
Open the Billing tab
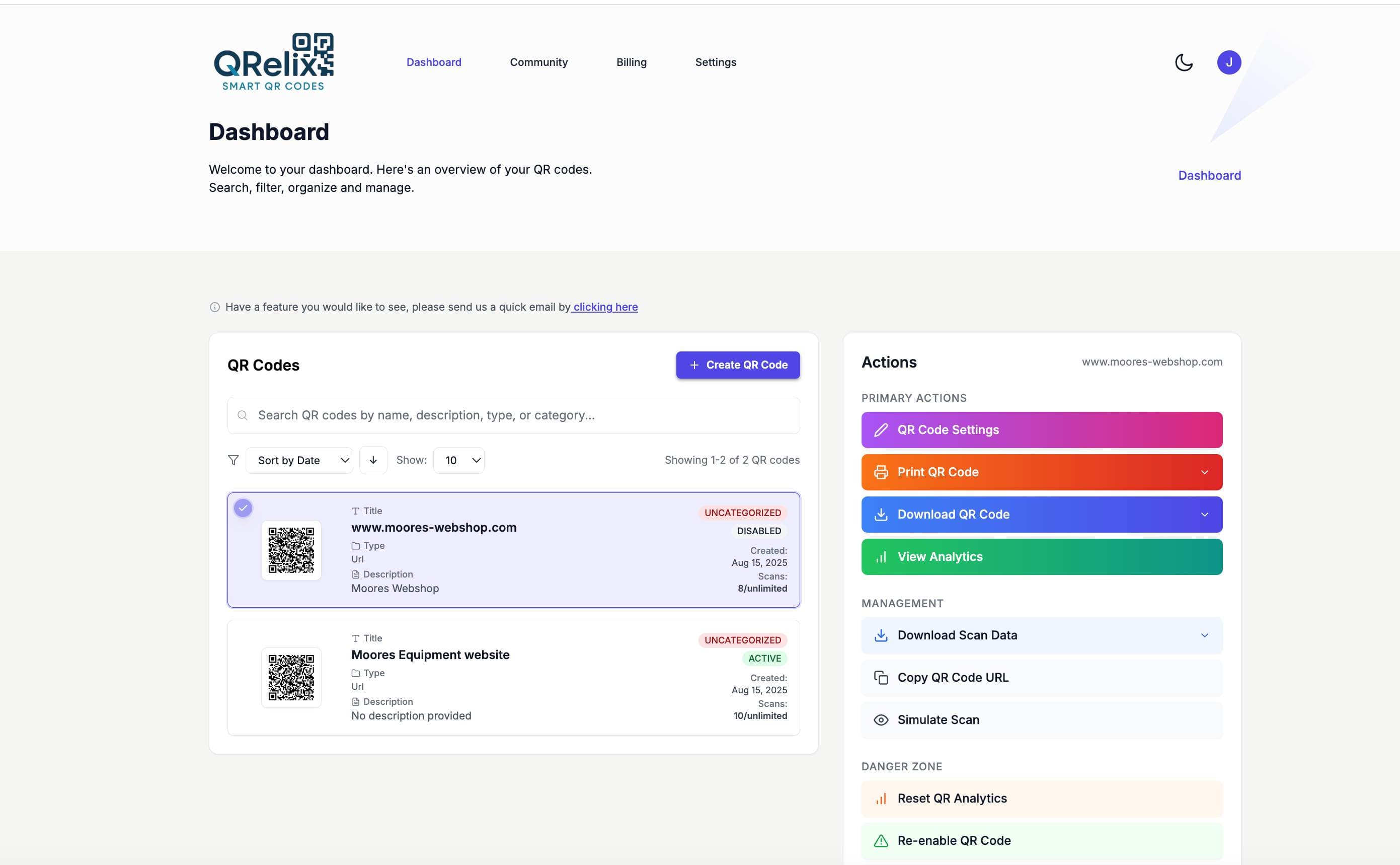coord(631,62)
